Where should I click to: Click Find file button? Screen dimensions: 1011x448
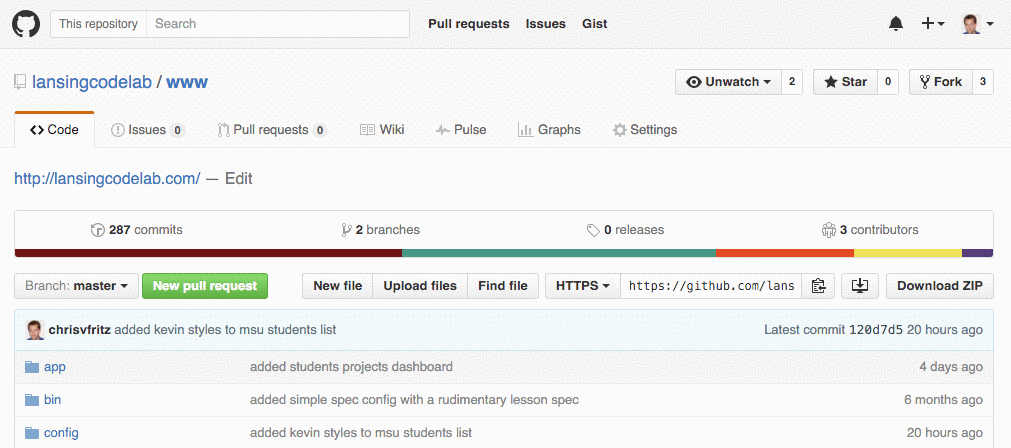click(503, 286)
